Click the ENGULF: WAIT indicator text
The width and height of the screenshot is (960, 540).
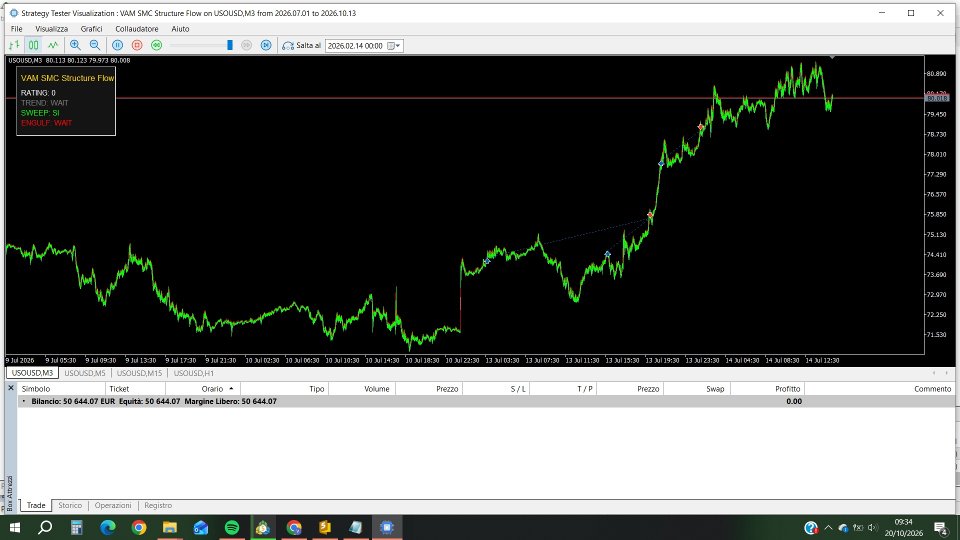coord(46,122)
